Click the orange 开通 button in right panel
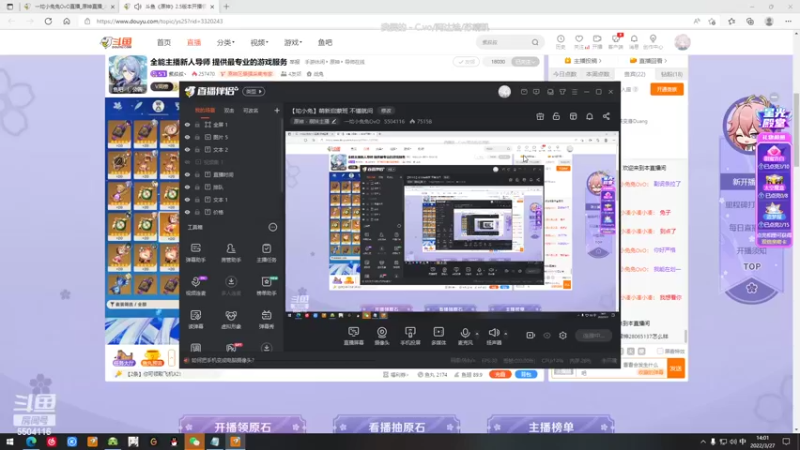 point(666,89)
